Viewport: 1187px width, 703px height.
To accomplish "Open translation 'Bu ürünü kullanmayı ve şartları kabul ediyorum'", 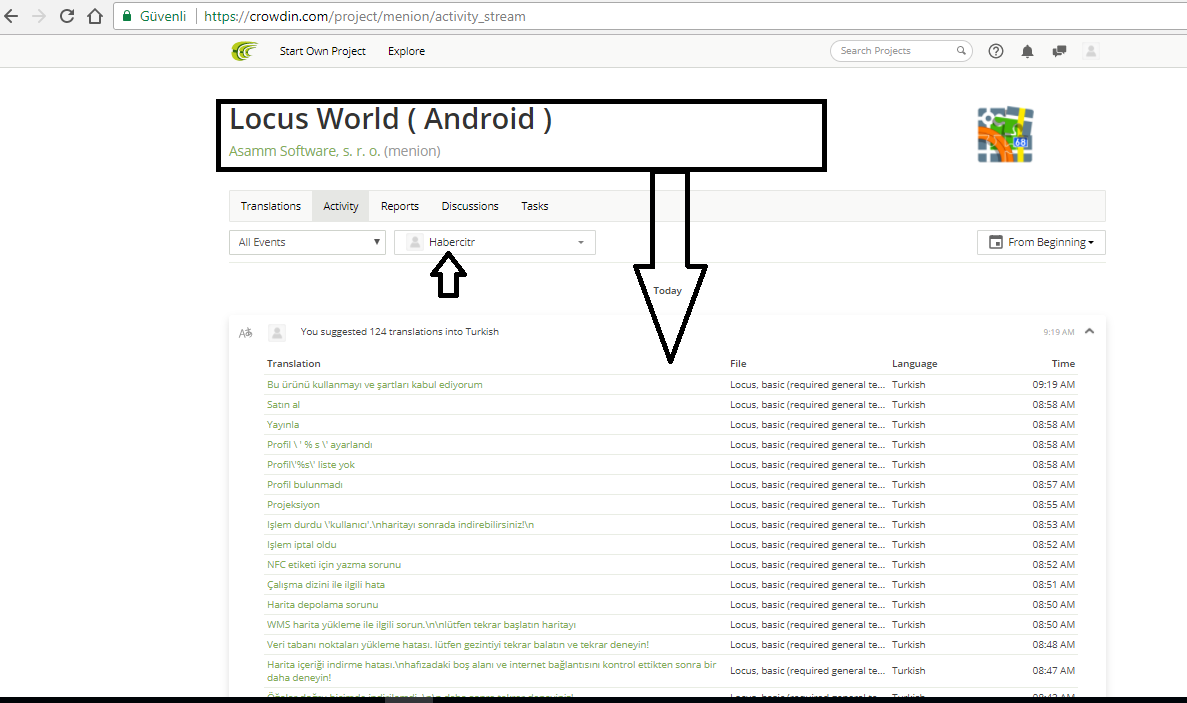I will pos(375,384).
